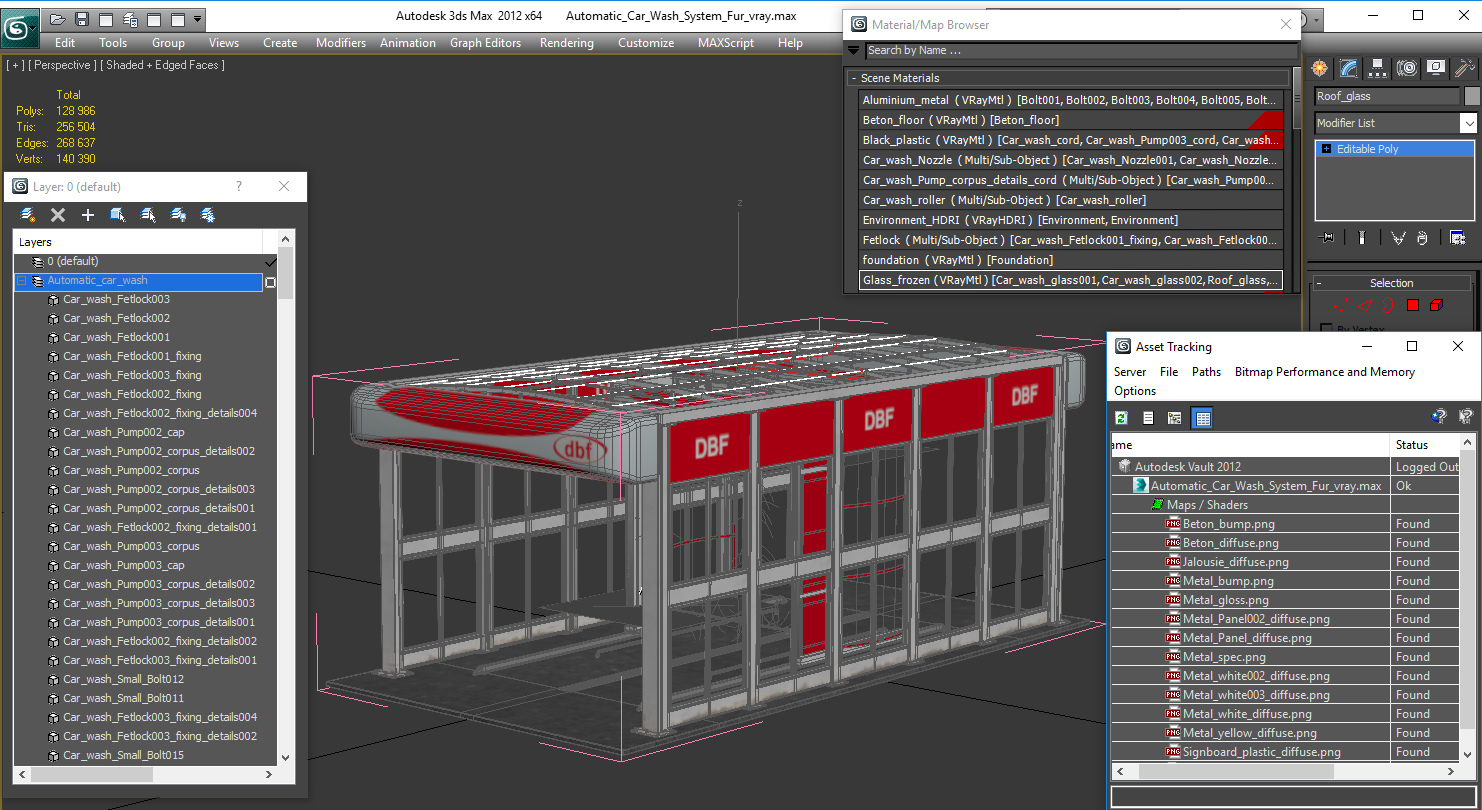The height and width of the screenshot is (810, 1482).
Task: Open the viewport [+] options menu
Action: (15, 65)
